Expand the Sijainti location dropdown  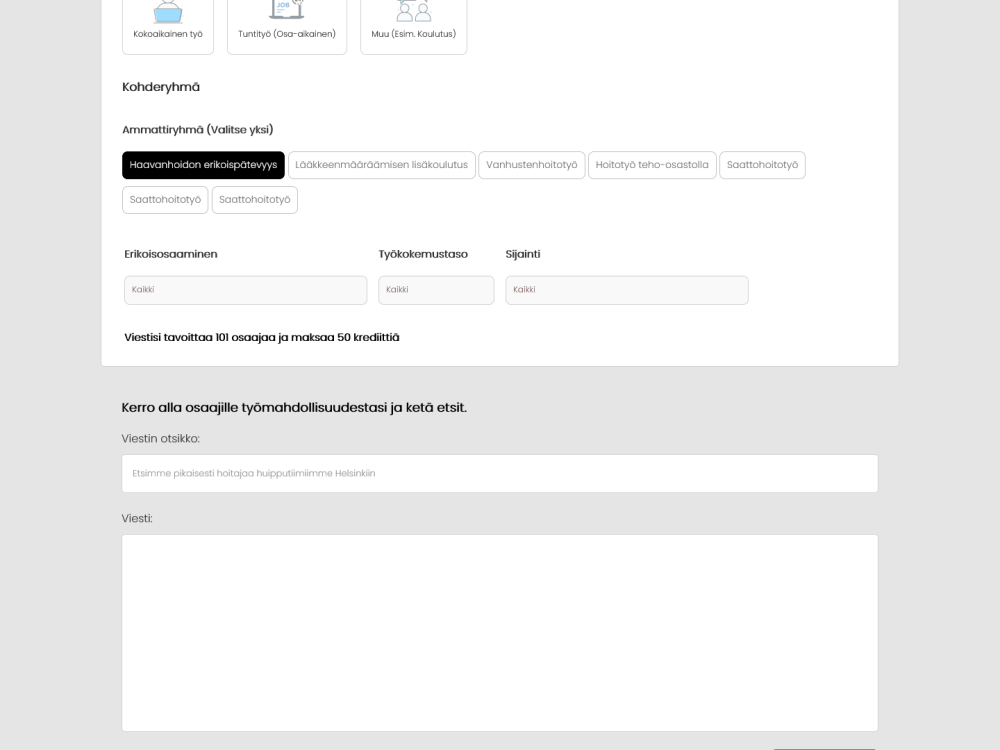coord(626,290)
